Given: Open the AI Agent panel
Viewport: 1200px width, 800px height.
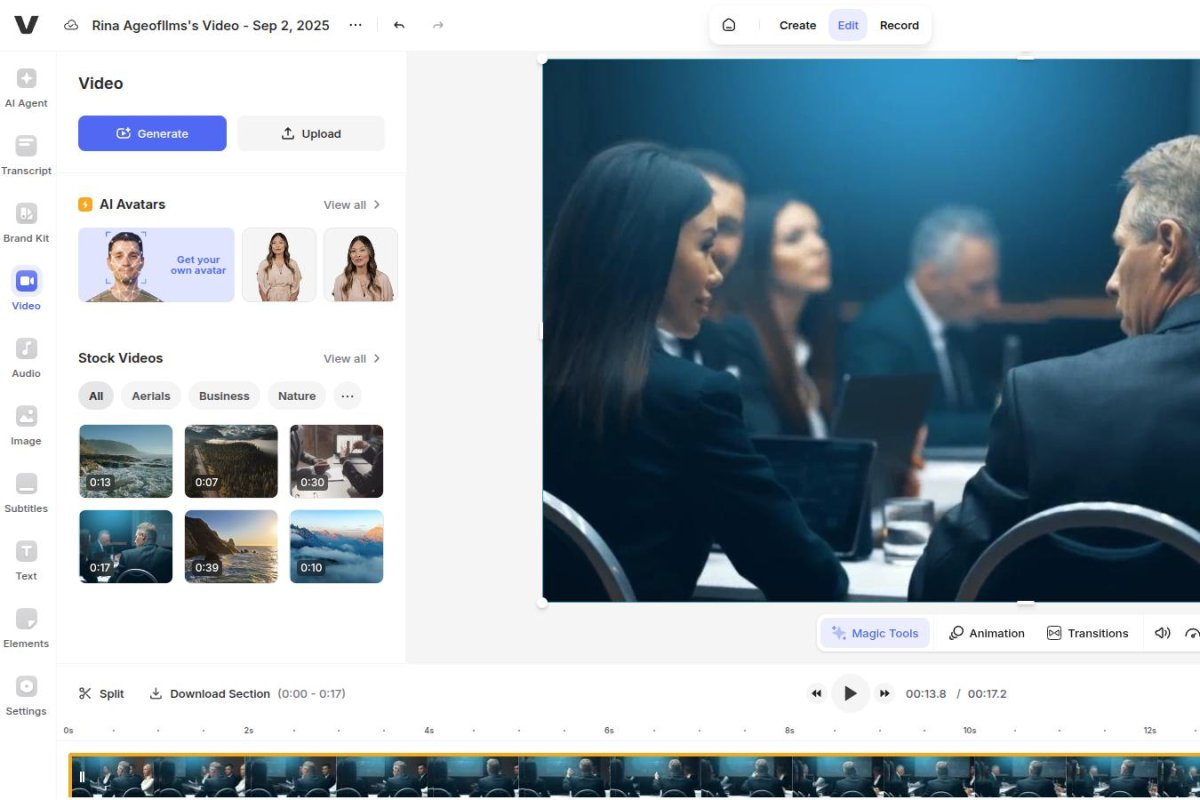Looking at the screenshot, I should point(25,90).
